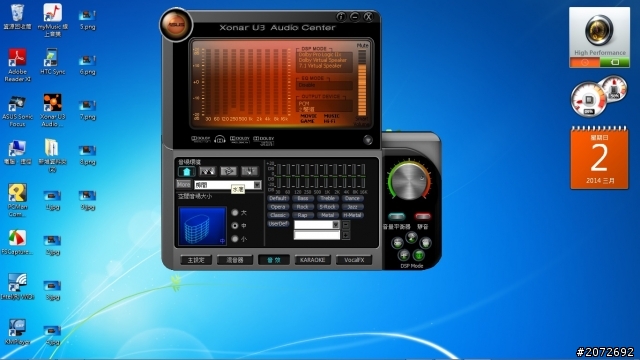
Task: Select the third sound environment preset icon
Action: (x=229, y=171)
